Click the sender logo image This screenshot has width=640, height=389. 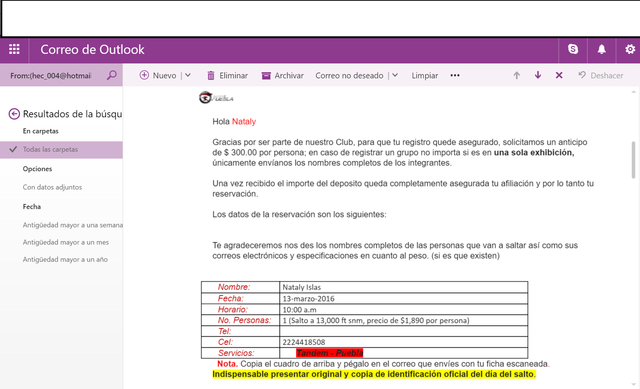(216, 98)
